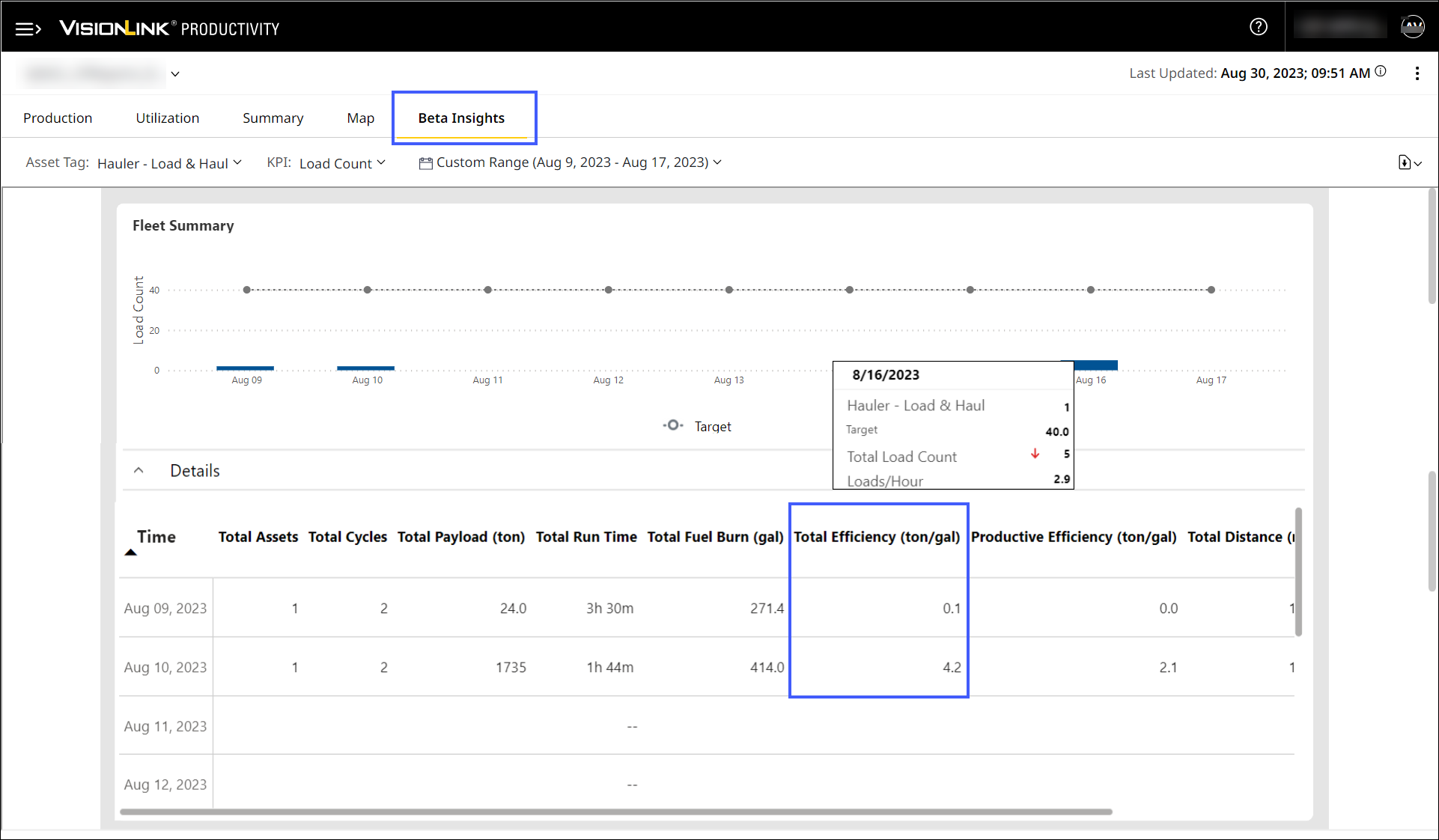Switch to the Production tab

pos(58,118)
